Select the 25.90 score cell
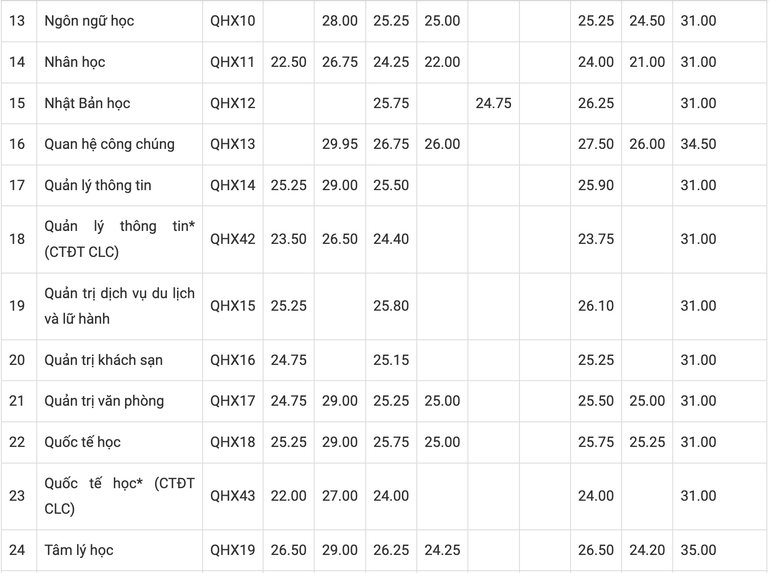 click(595, 185)
